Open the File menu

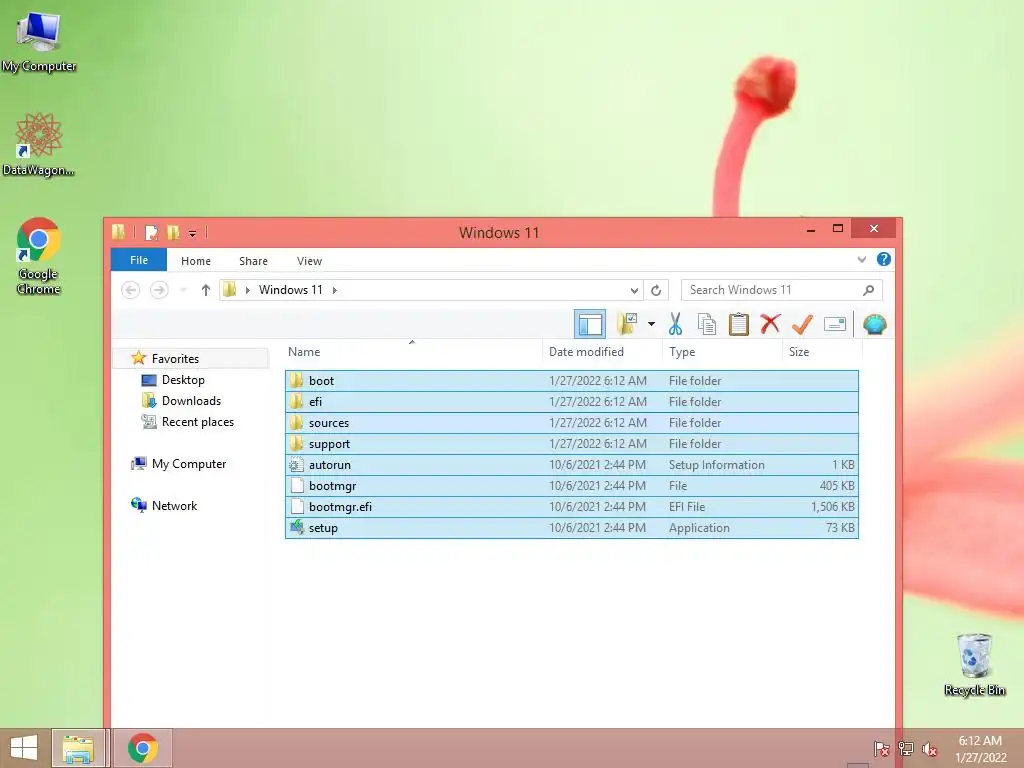(139, 260)
